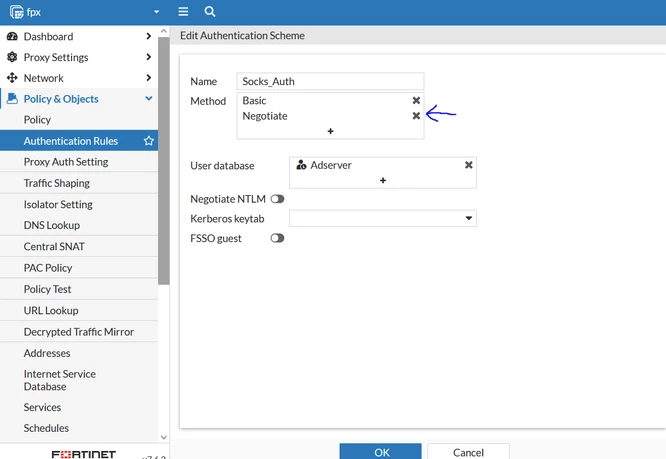Click the Policy & Objects icon
The height and width of the screenshot is (459, 666).
click(12, 99)
